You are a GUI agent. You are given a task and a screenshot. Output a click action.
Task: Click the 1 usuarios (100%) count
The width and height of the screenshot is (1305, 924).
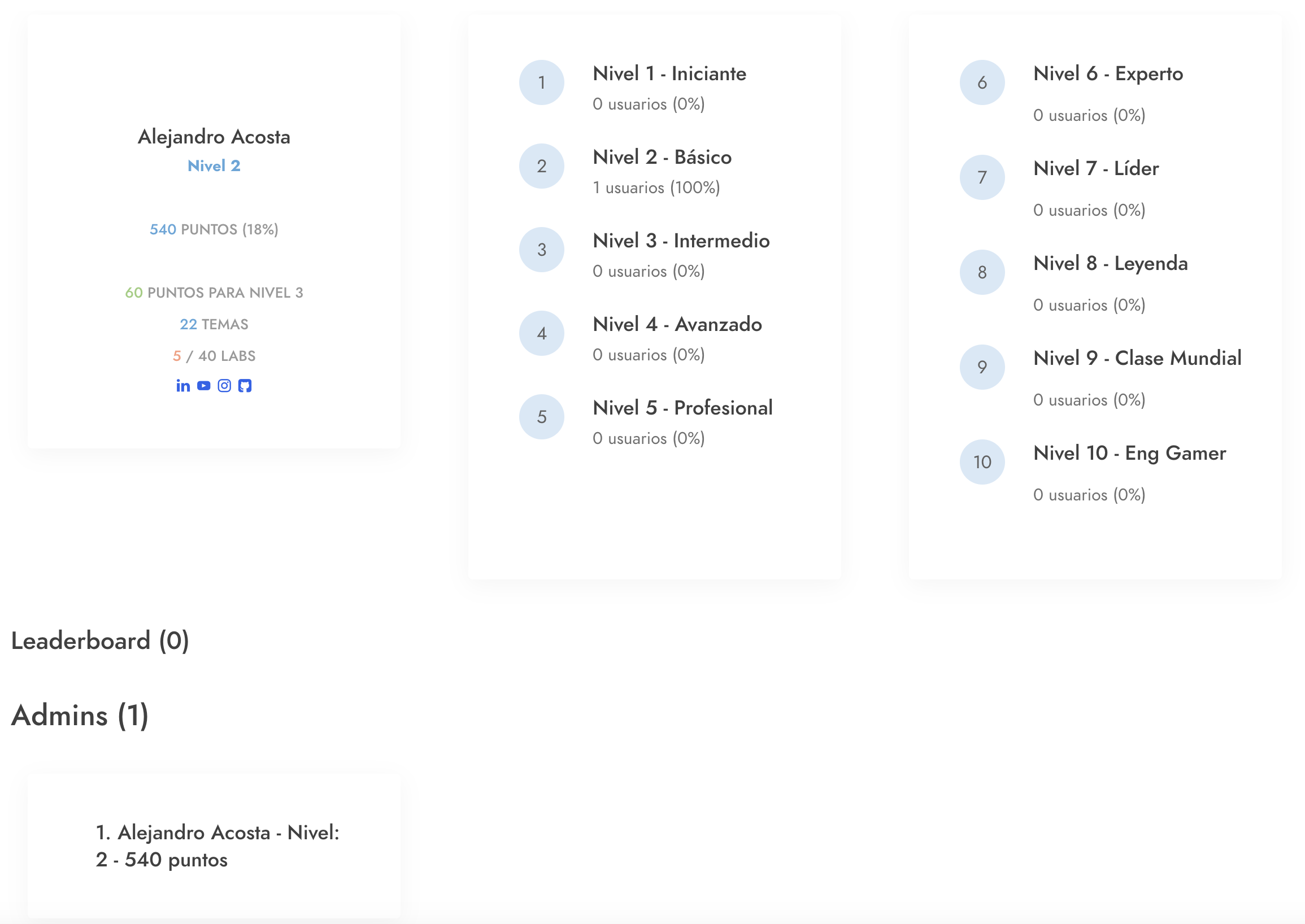pyautogui.click(x=656, y=188)
